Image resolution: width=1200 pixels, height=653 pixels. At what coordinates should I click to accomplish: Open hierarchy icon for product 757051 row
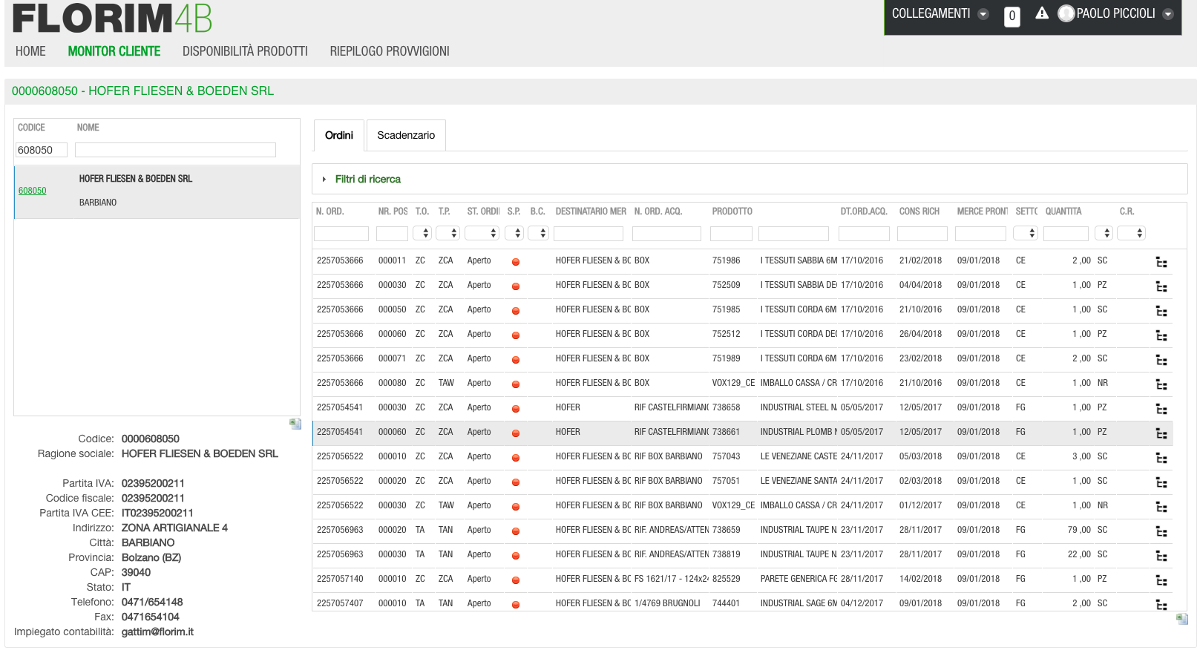(x=1161, y=482)
